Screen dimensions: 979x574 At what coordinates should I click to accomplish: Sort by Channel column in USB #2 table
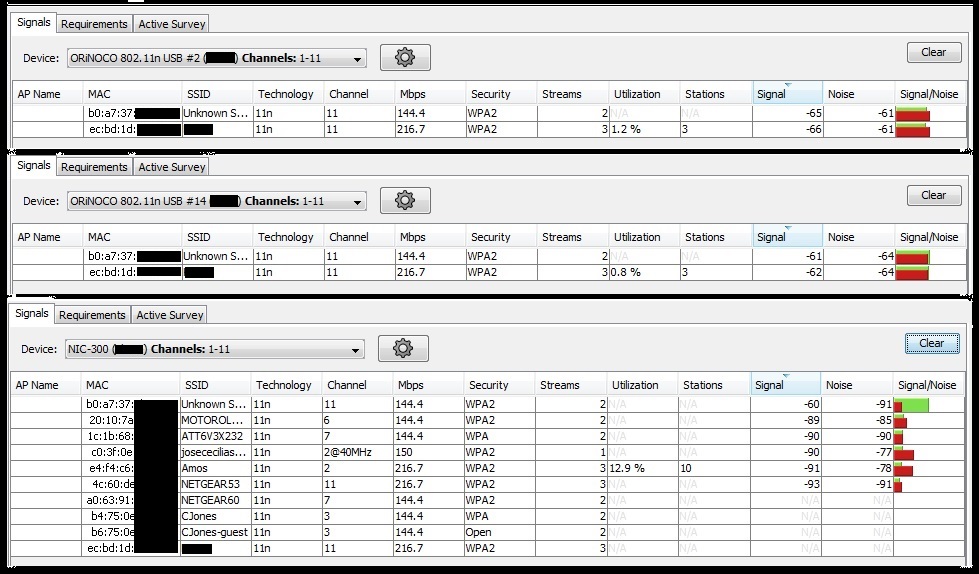pyautogui.click(x=349, y=94)
